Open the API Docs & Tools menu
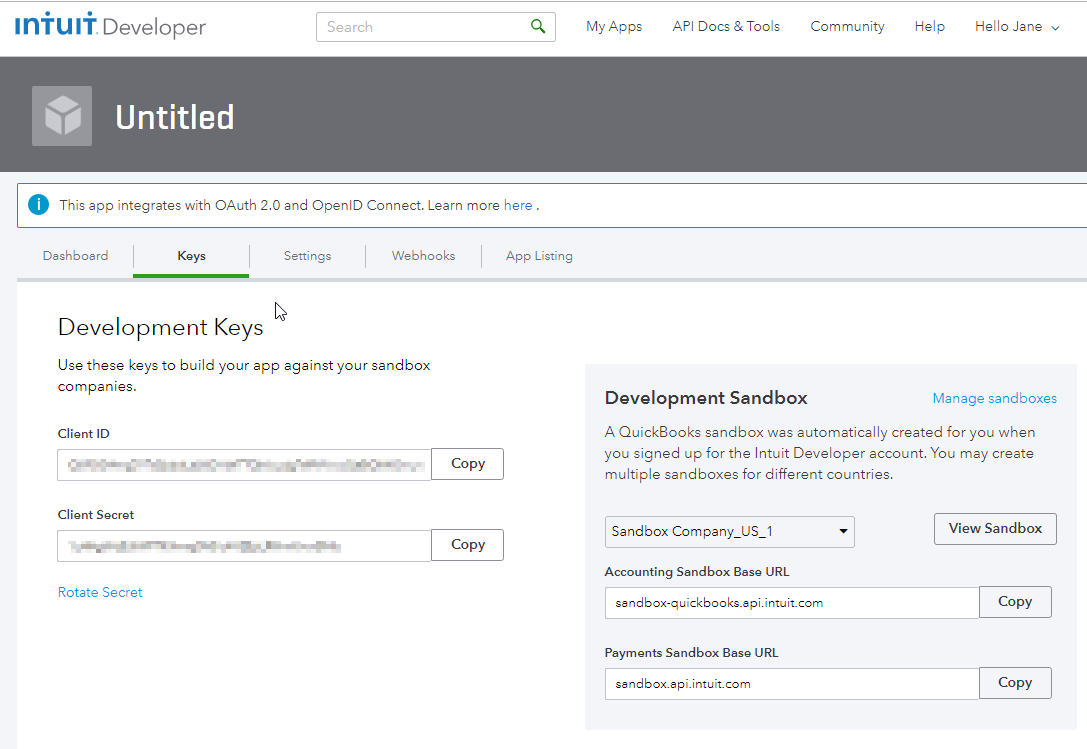 pos(726,27)
